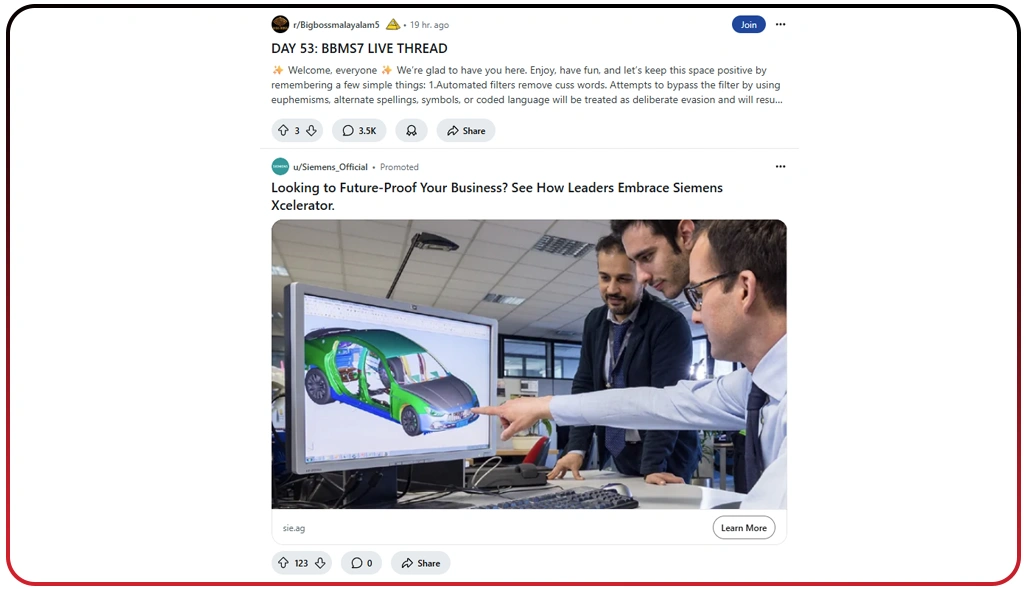Join the Bigbossmalayalam5 community
This screenshot has height=589, width=1026.
[x=749, y=24]
